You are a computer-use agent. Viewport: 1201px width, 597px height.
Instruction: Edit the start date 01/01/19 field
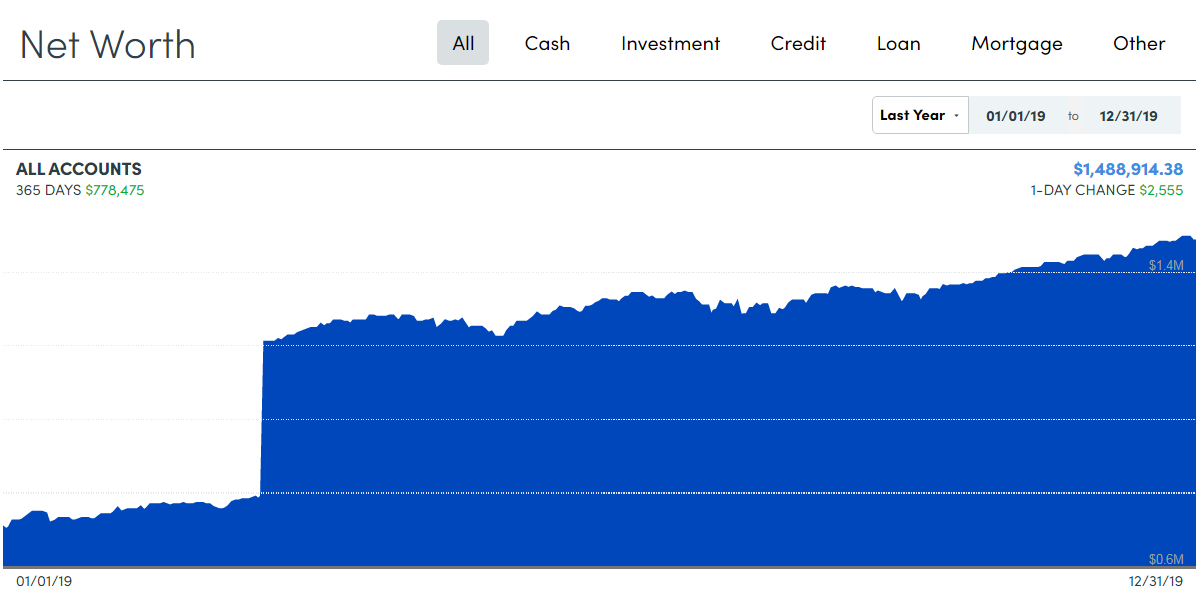[x=1016, y=116]
